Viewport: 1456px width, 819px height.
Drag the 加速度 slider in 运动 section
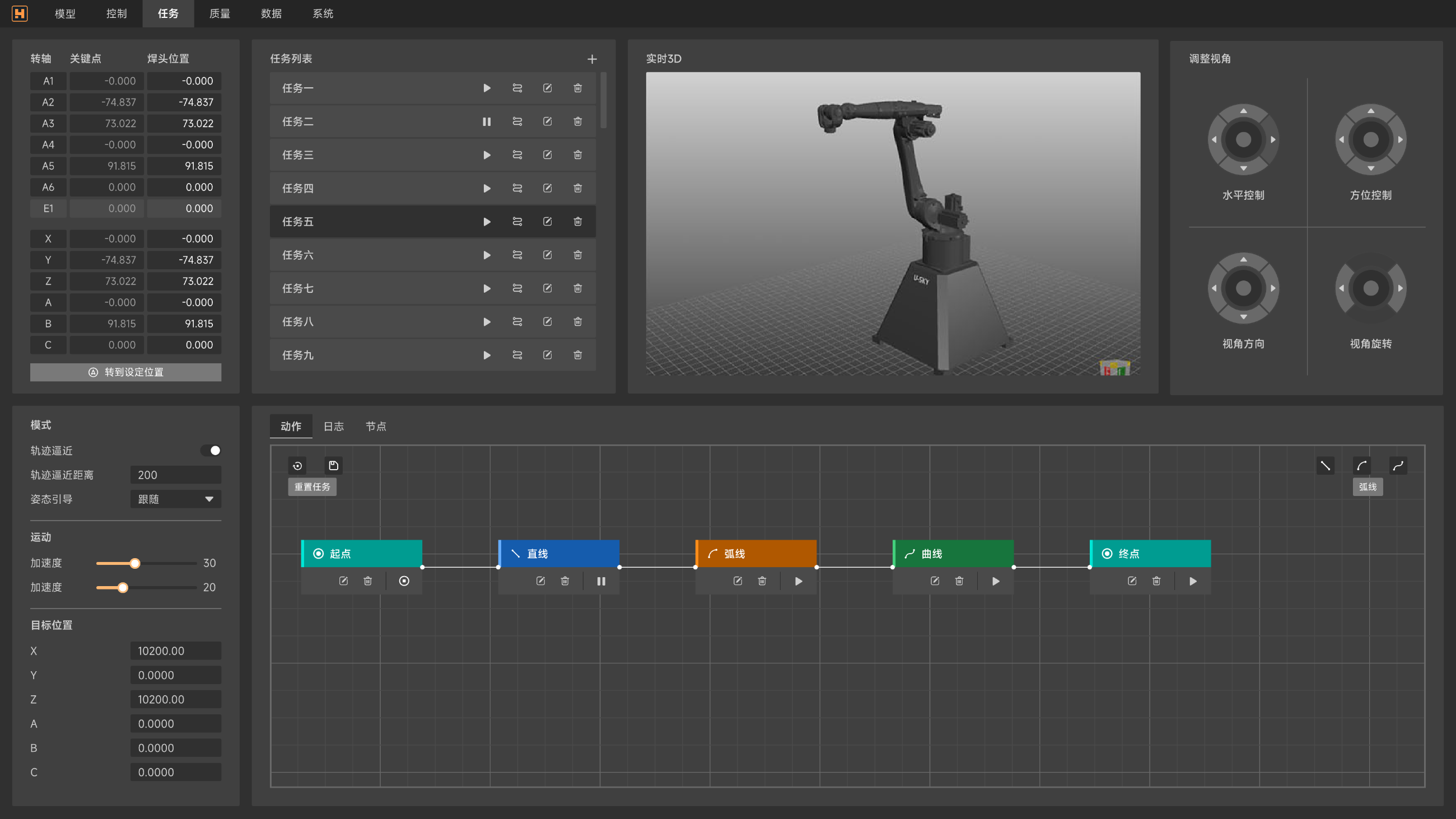(x=135, y=563)
